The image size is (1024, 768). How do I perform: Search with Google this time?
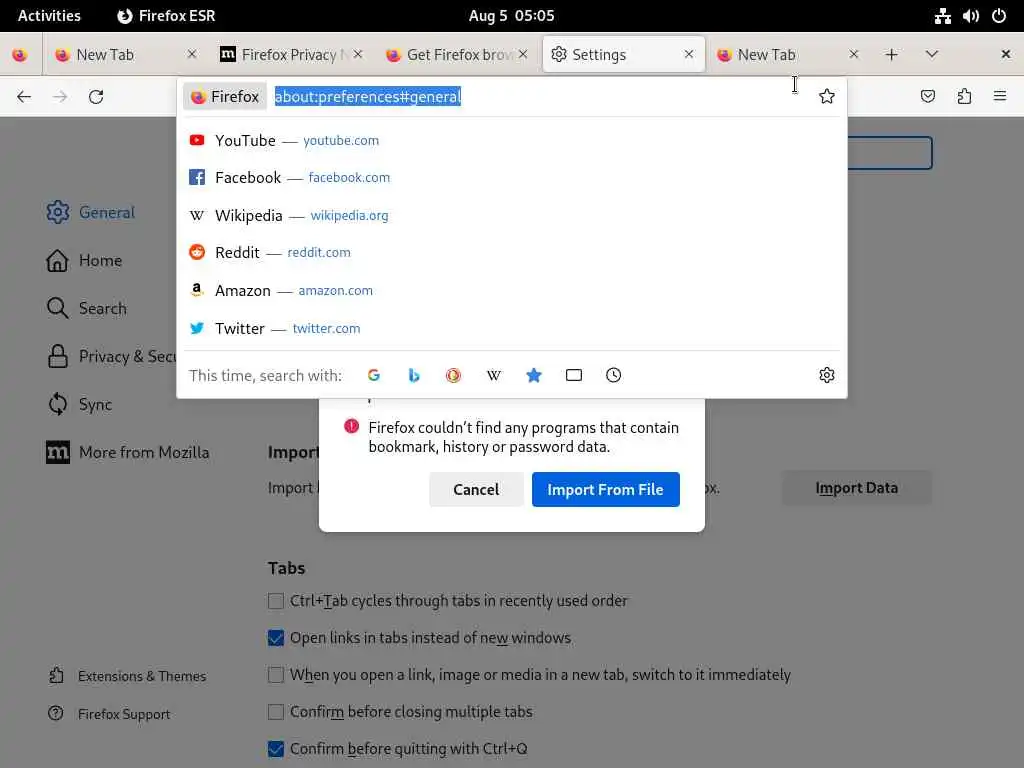coord(374,375)
